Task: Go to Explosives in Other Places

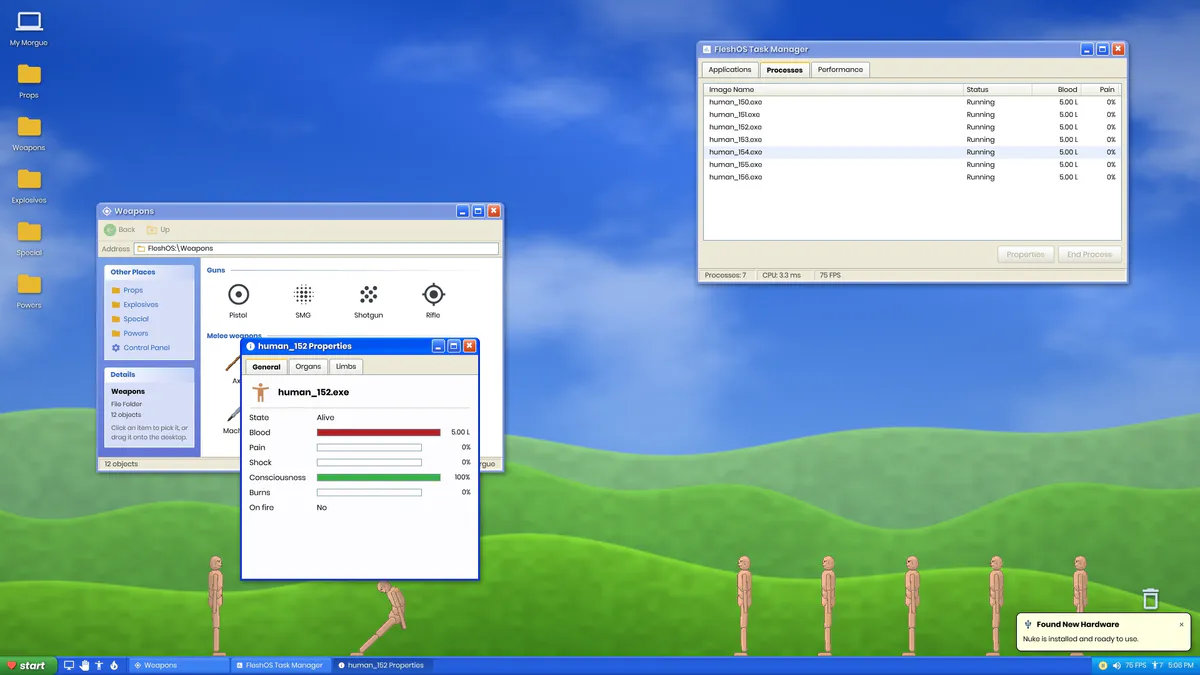Action: click(x=141, y=304)
